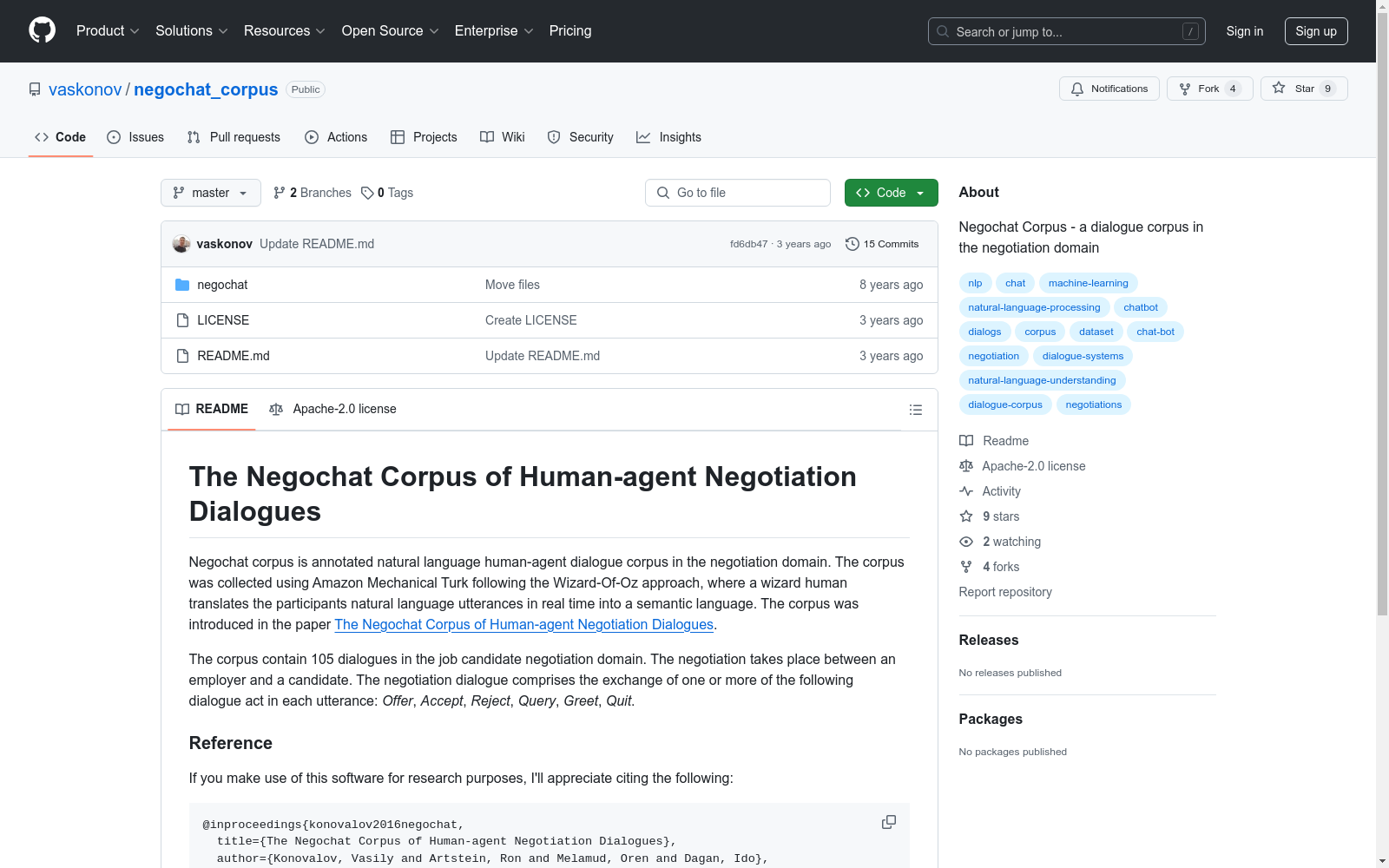Copy the BibTeX citation code block

click(889, 822)
